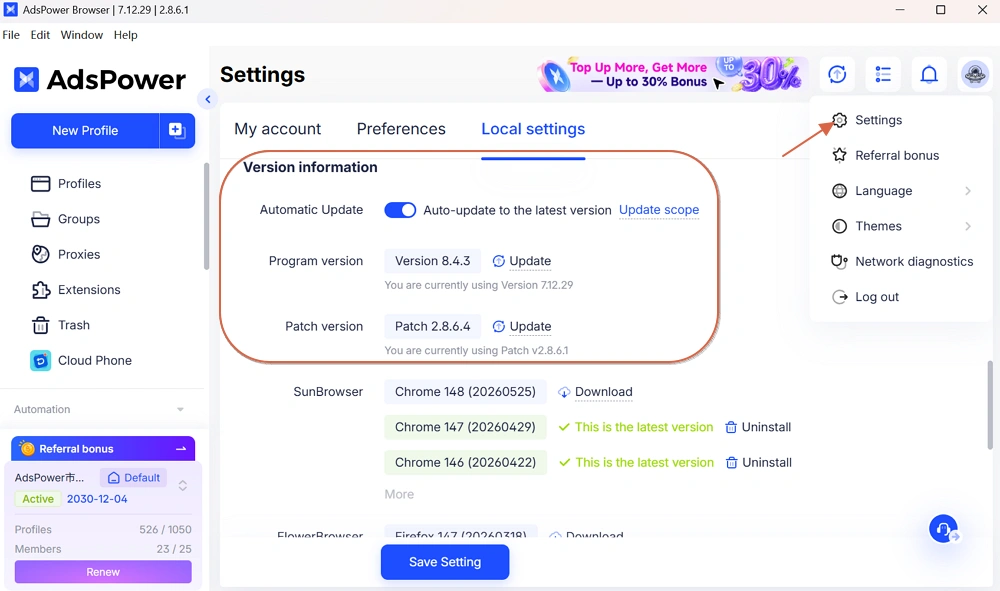Click the AdsPower logo in sidebar
The height and width of the screenshot is (591, 1000).
tap(99, 80)
